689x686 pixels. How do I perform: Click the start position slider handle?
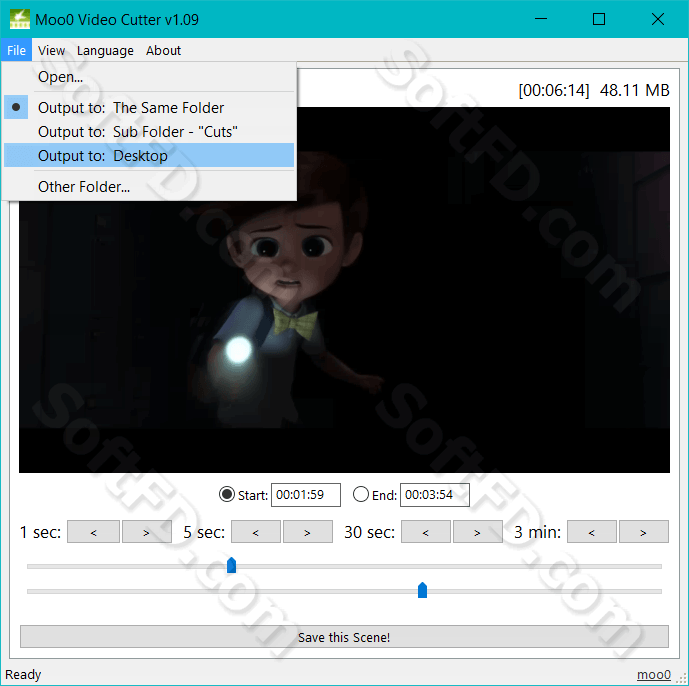pos(232,565)
